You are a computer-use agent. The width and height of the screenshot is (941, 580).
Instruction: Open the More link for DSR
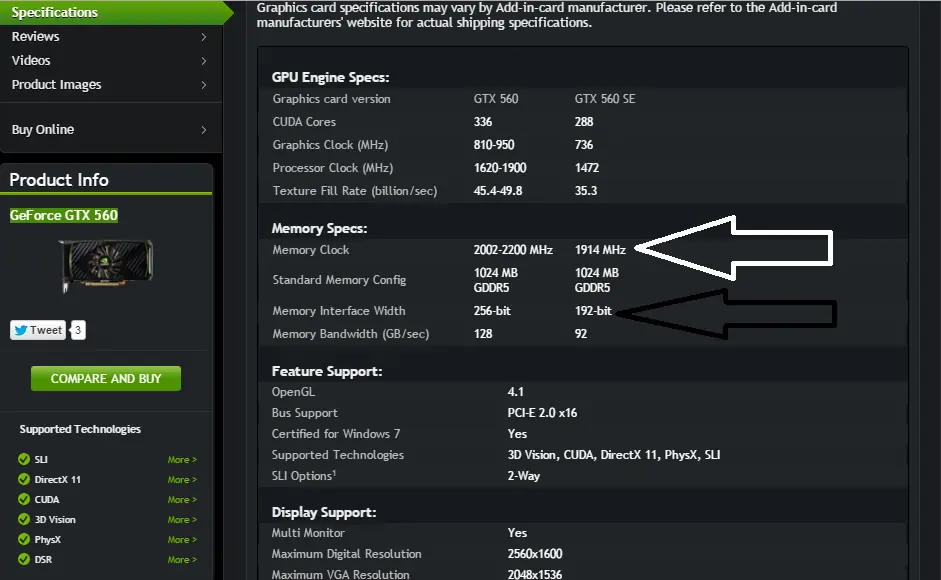(182, 560)
